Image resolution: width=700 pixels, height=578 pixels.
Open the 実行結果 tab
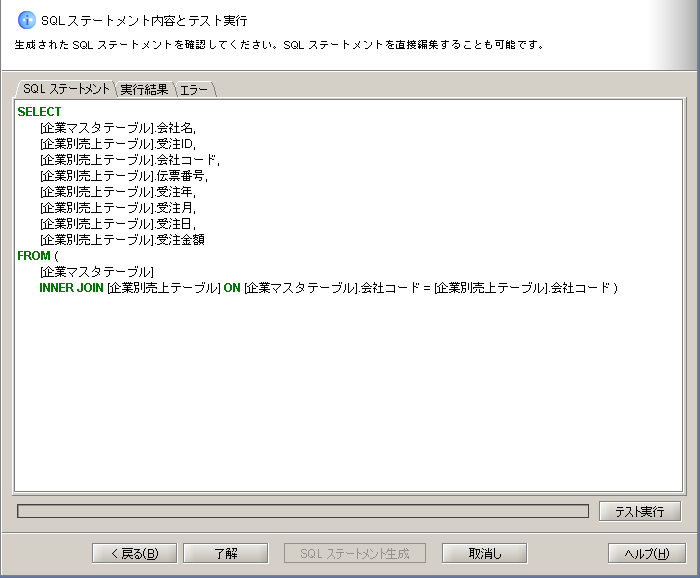point(144,89)
